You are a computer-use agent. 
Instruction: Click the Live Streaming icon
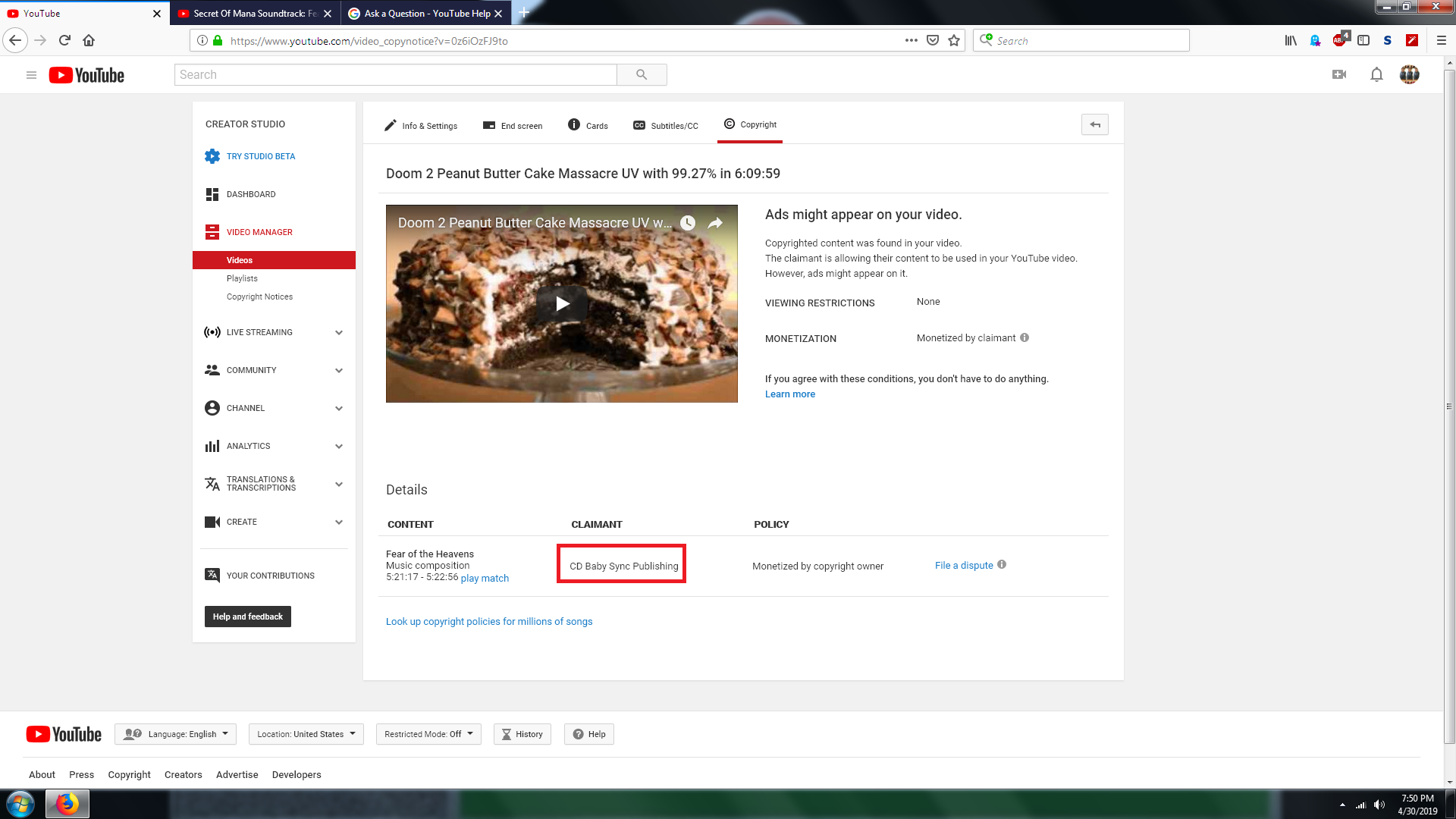[x=213, y=332]
